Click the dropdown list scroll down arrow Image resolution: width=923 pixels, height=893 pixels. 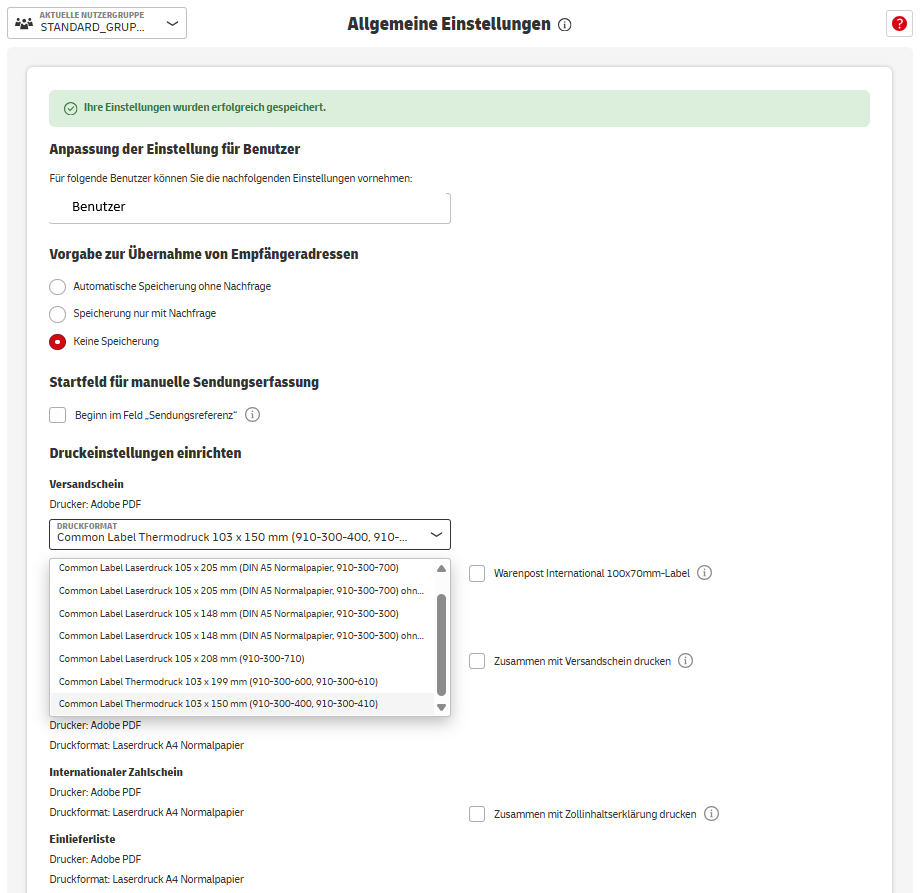click(x=442, y=707)
